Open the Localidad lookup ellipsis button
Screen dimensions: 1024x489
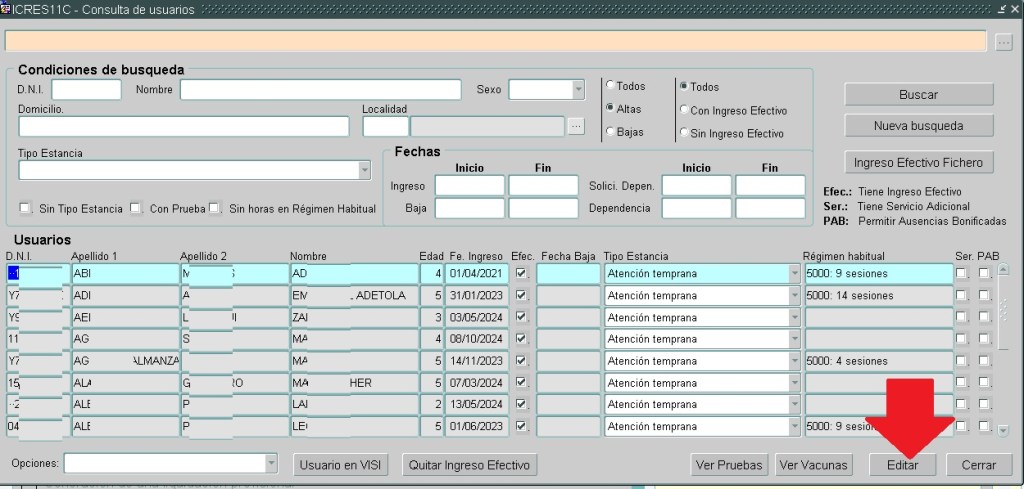(576, 126)
